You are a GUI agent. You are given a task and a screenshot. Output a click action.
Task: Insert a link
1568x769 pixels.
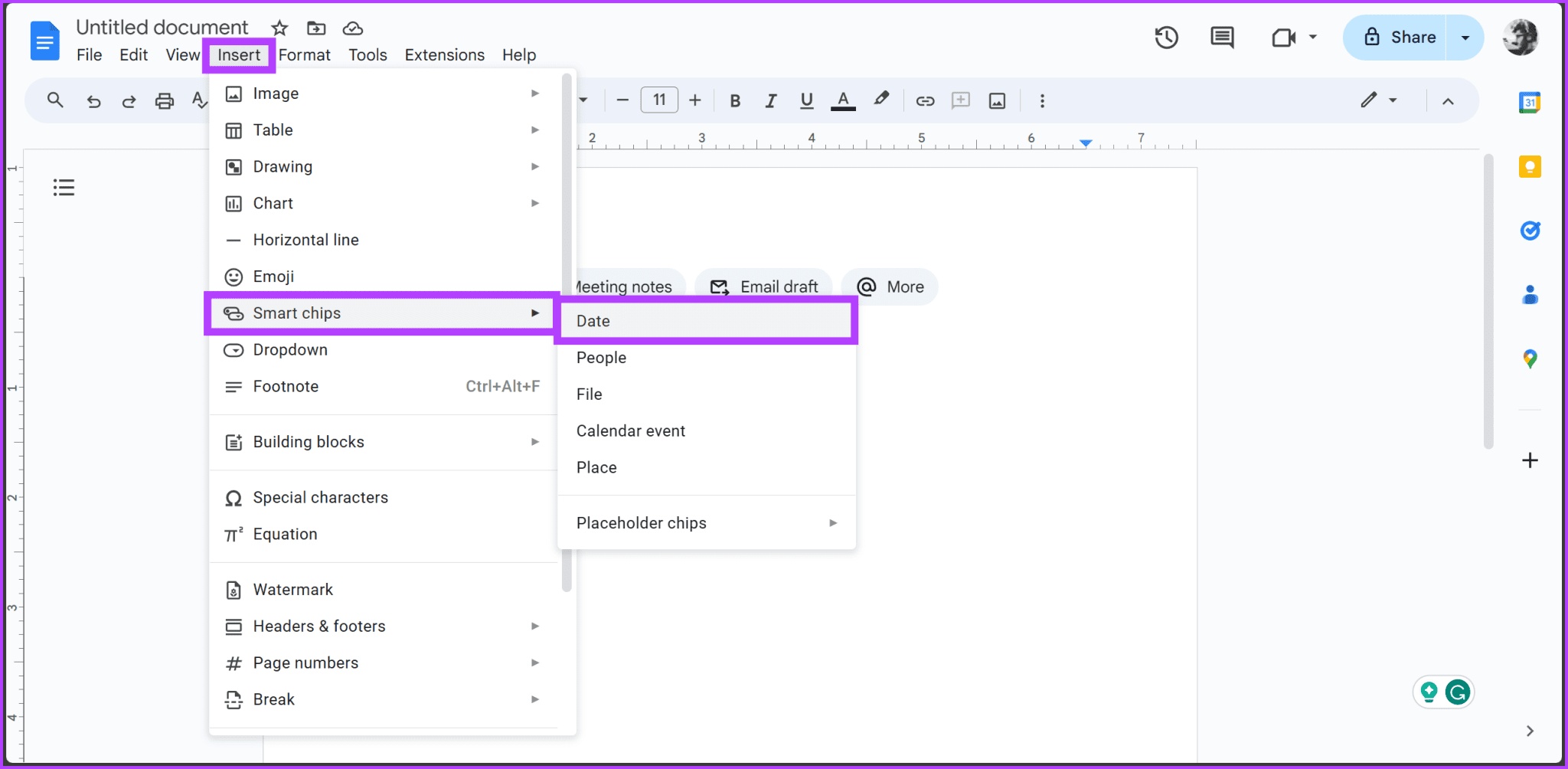tap(925, 100)
